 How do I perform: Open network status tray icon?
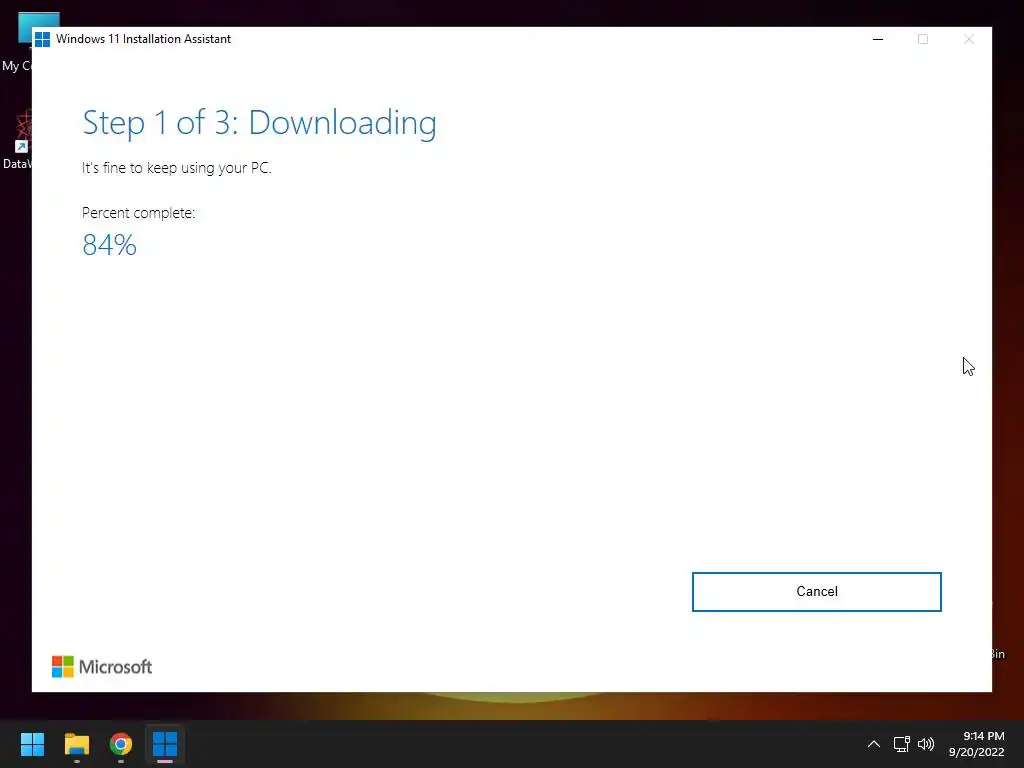pyautogui.click(x=901, y=744)
